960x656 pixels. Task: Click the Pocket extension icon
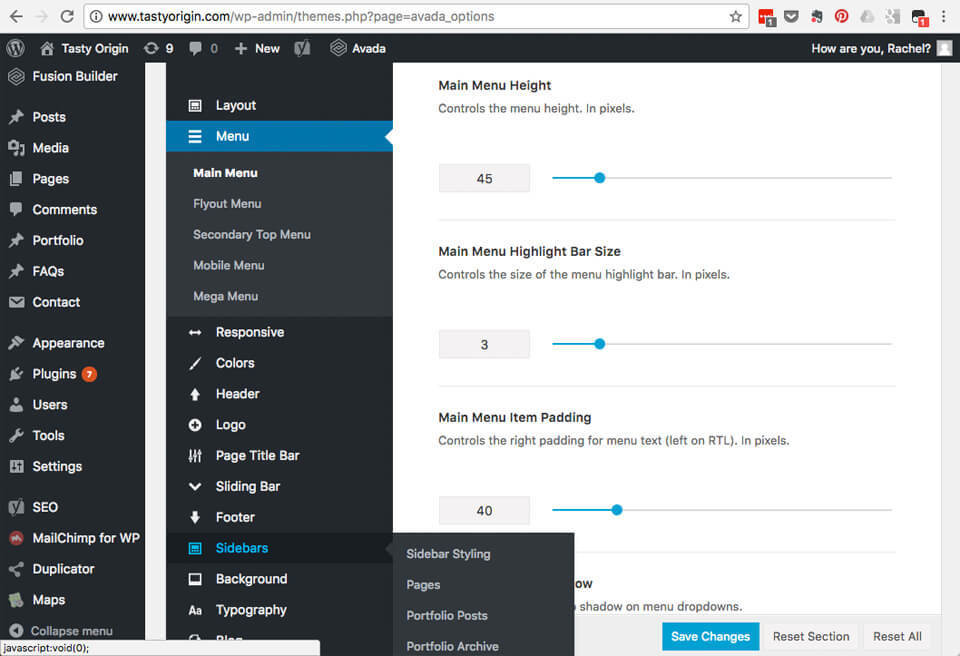[x=791, y=17]
